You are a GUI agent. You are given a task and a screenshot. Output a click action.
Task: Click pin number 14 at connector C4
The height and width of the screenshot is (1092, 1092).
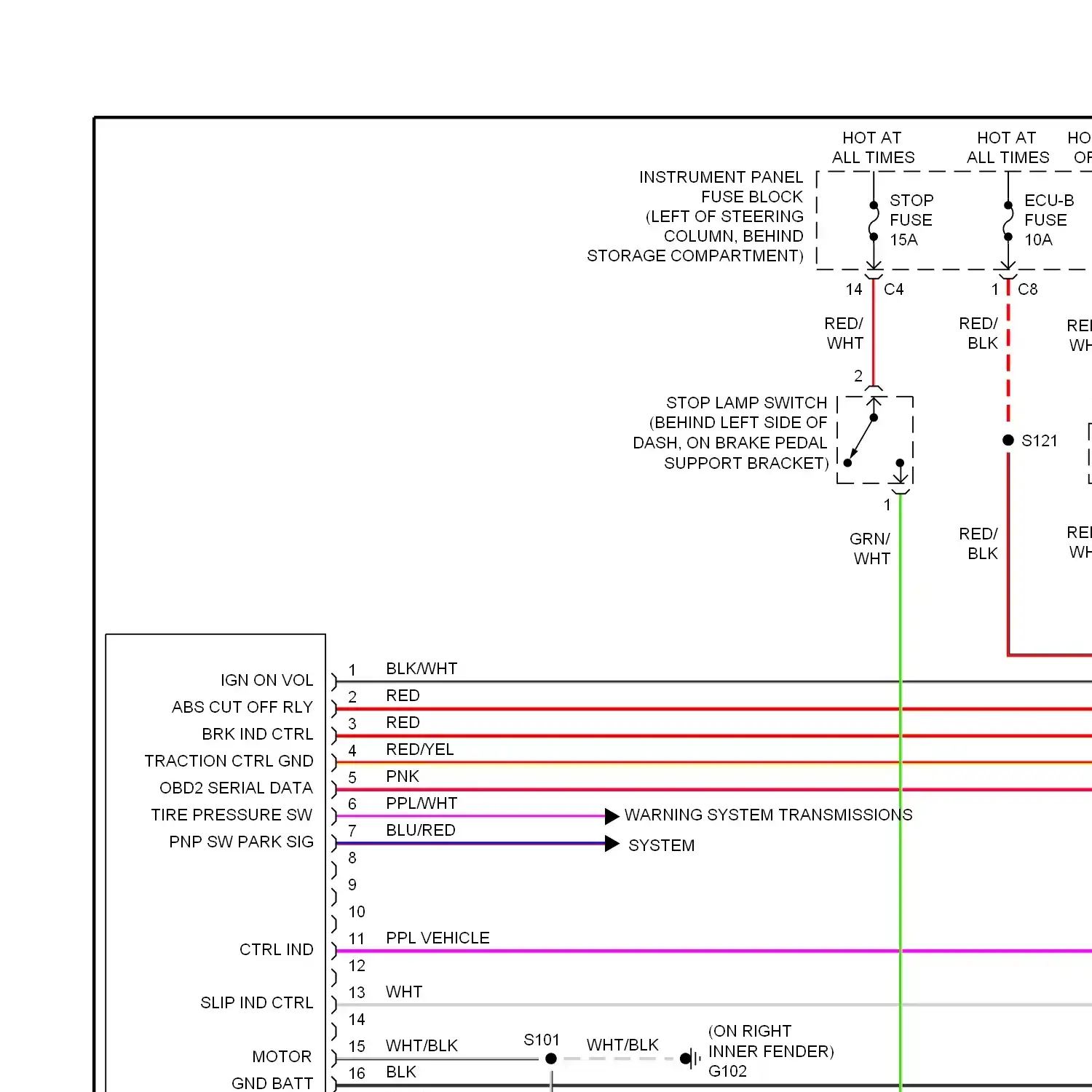[x=854, y=289]
